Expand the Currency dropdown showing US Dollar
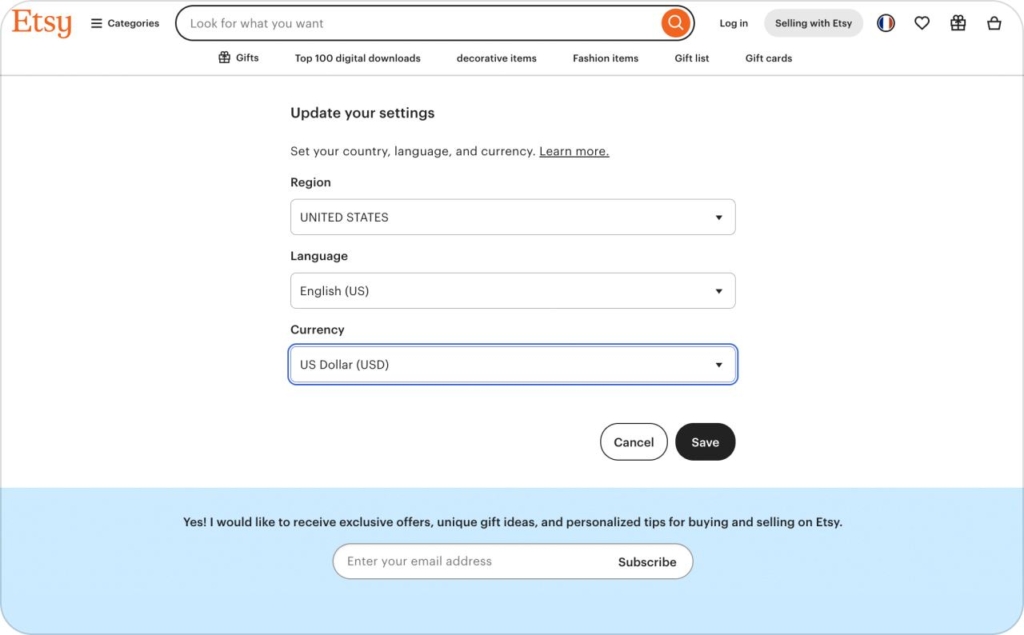This screenshot has height=635, width=1024. 512,364
